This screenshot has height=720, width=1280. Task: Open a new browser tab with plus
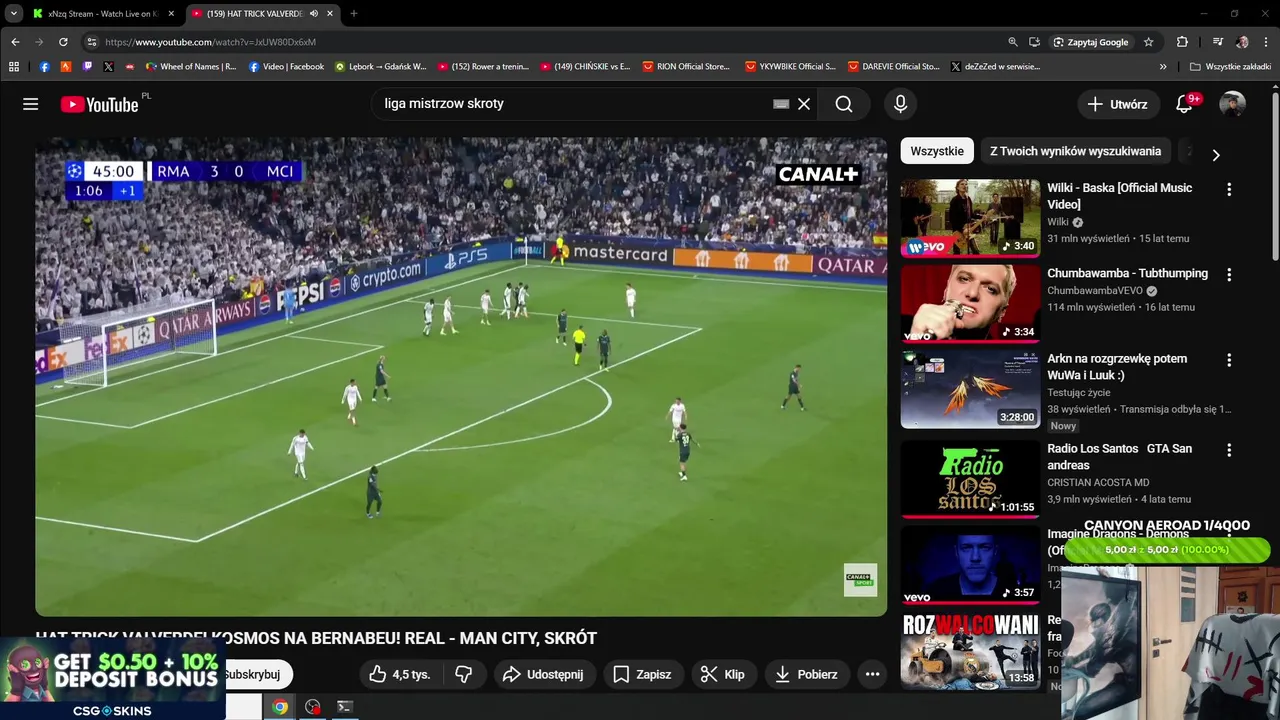pyautogui.click(x=353, y=14)
